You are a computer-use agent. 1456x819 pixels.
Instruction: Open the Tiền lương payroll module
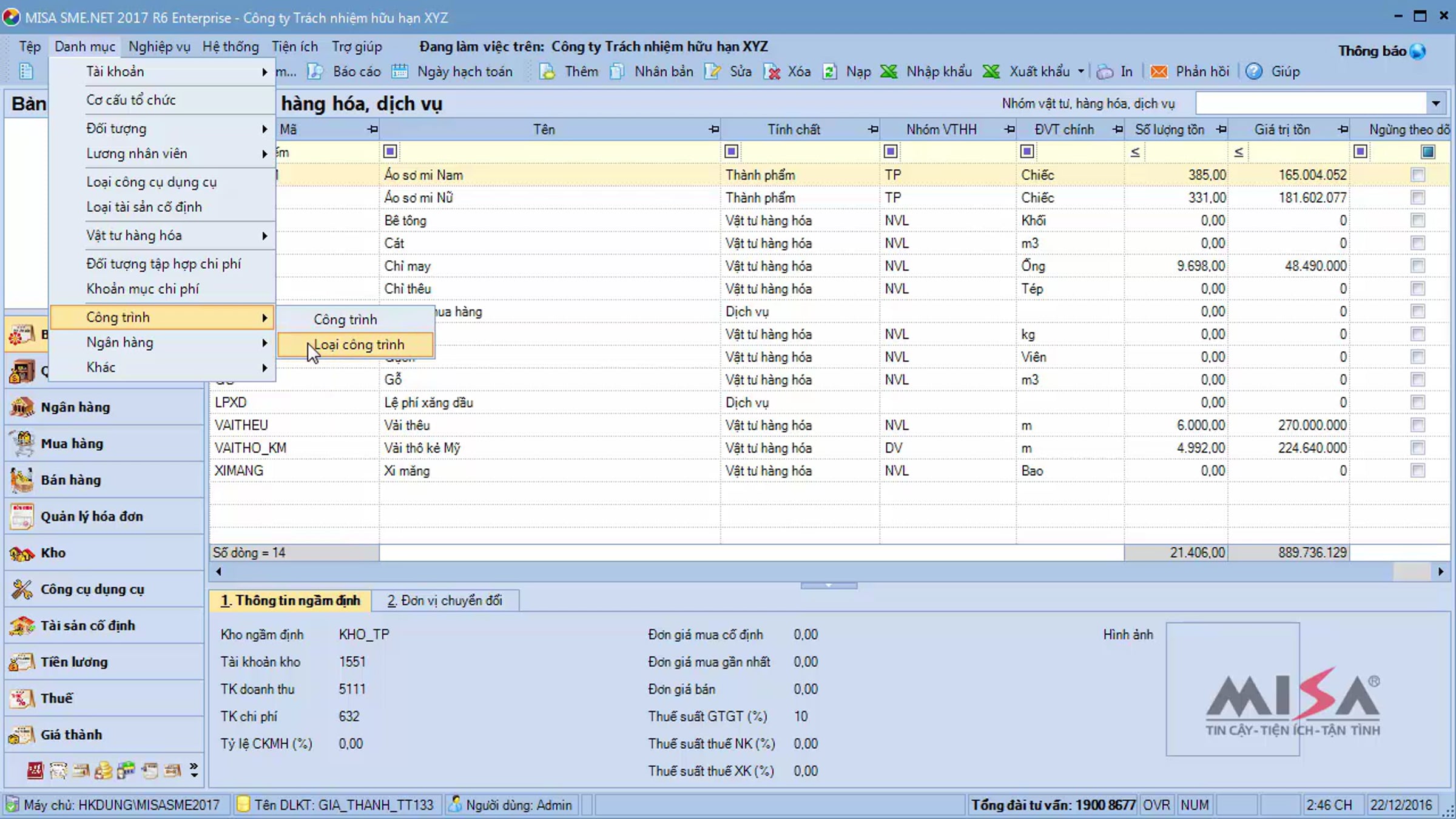point(104,662)
